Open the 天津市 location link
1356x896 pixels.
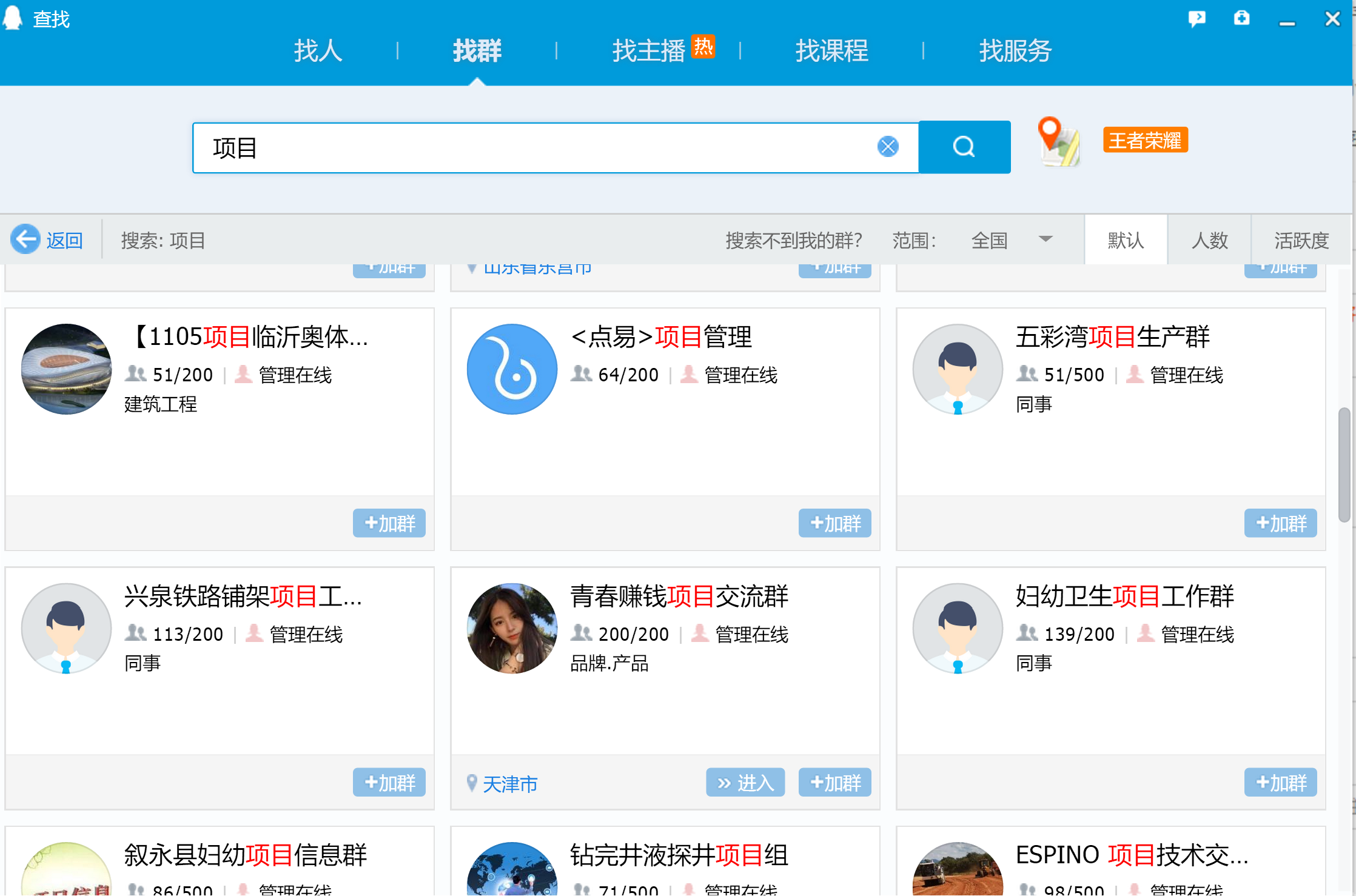coord(509,783)
